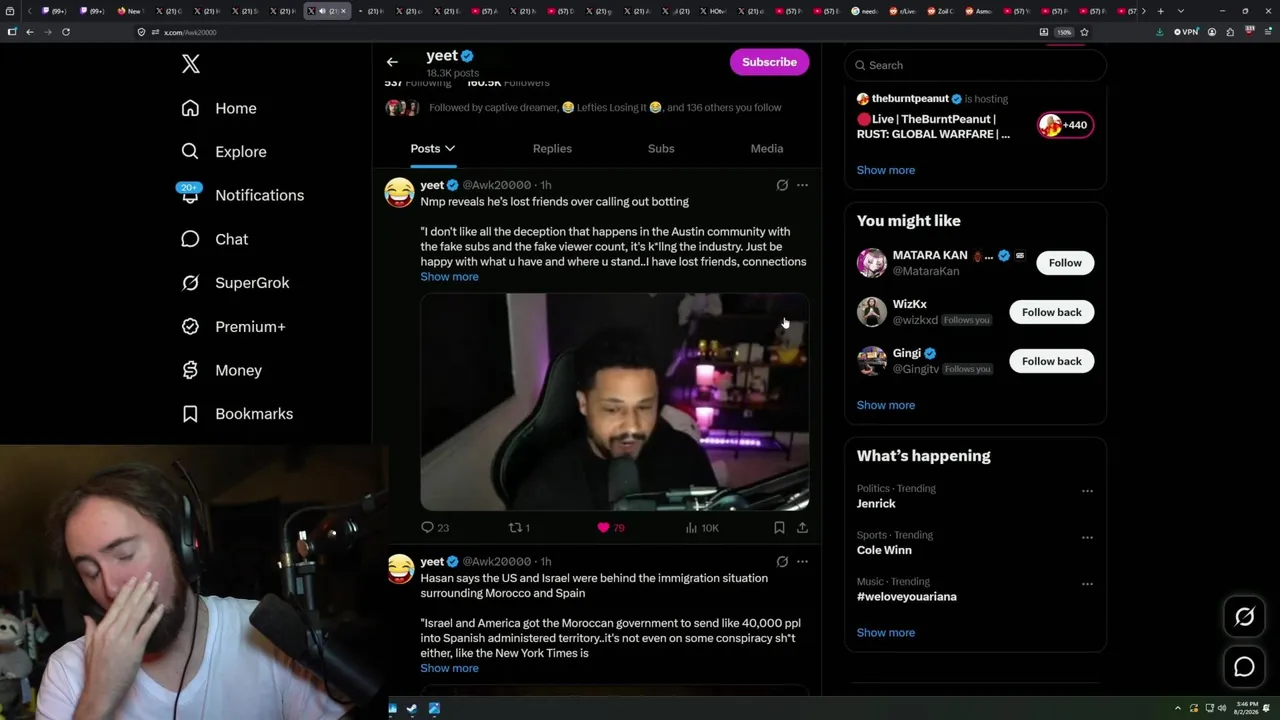The height and width of the screenshot is (720, 1280).
Task: Show more live spaces under TheBurntPeanut
Action: [885, 170]
